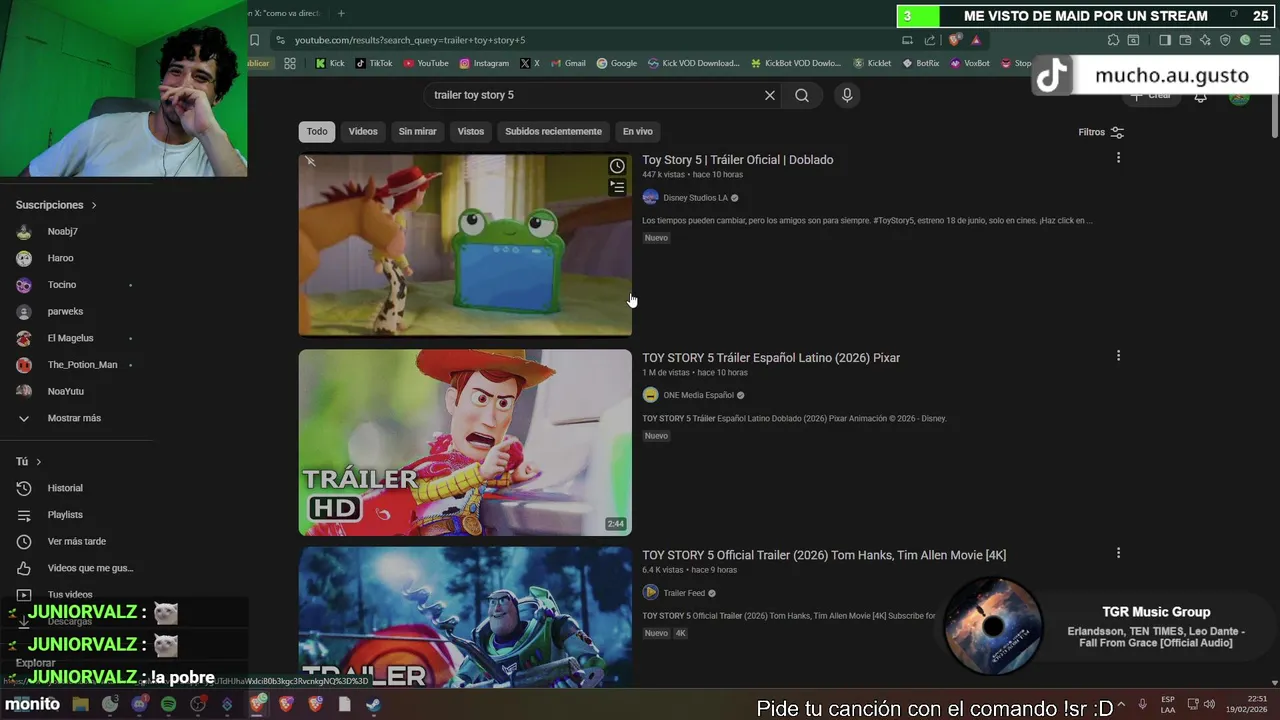Screen dimensions: 1280x720
Task: Click the YouTube search magnifier button
Action: click(x=802, y=95)
